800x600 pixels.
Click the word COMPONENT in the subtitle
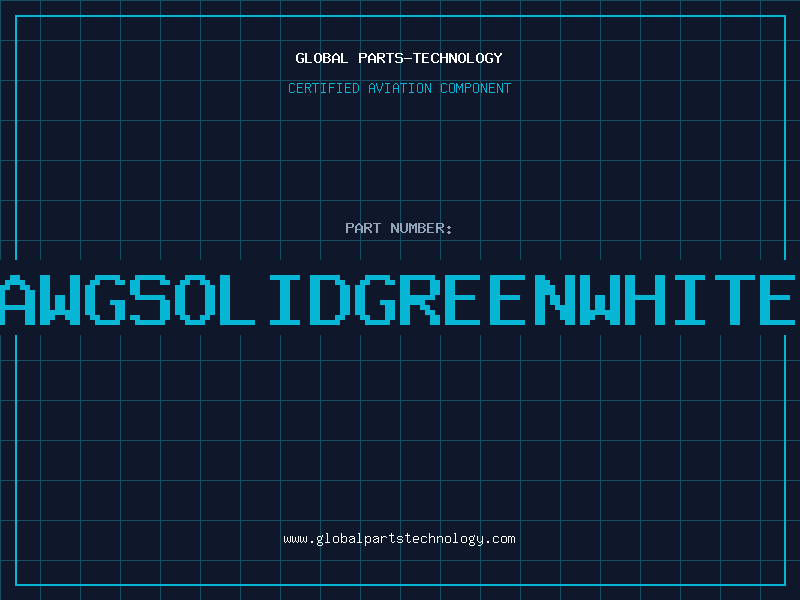476,88
